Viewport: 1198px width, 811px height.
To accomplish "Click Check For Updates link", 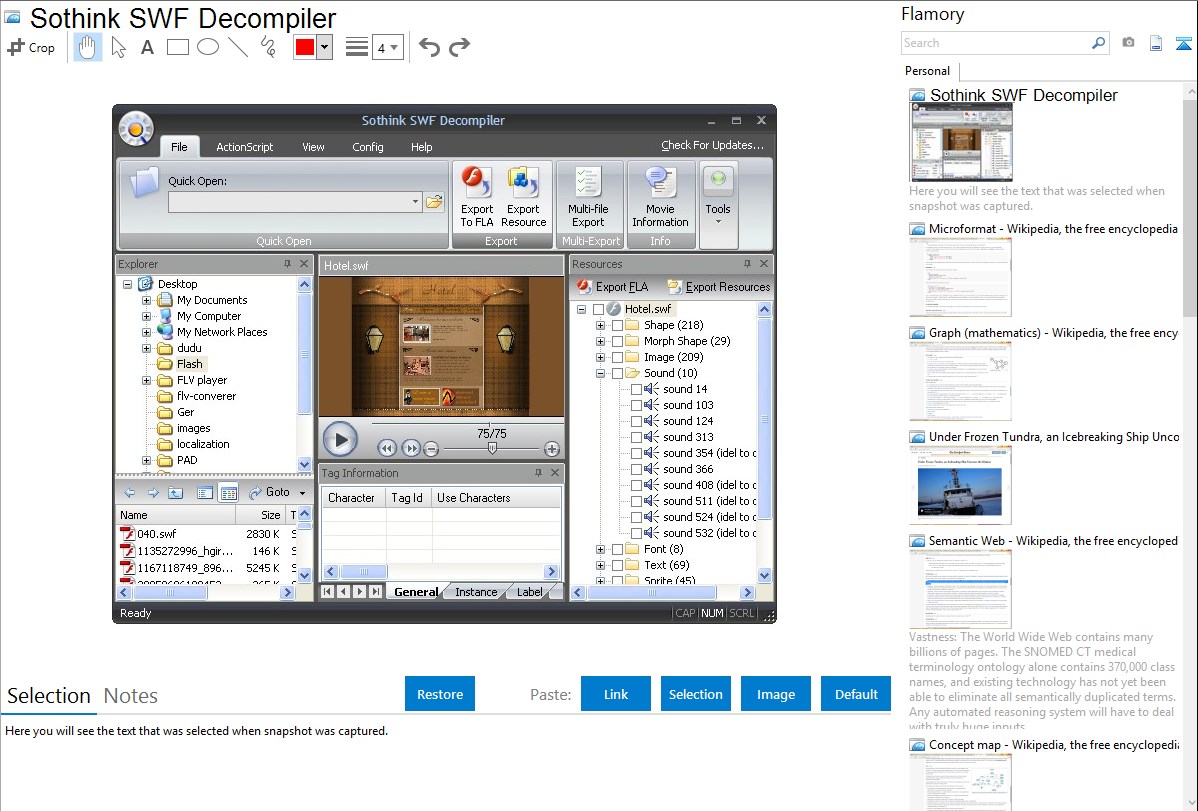I will click(712, 145).
